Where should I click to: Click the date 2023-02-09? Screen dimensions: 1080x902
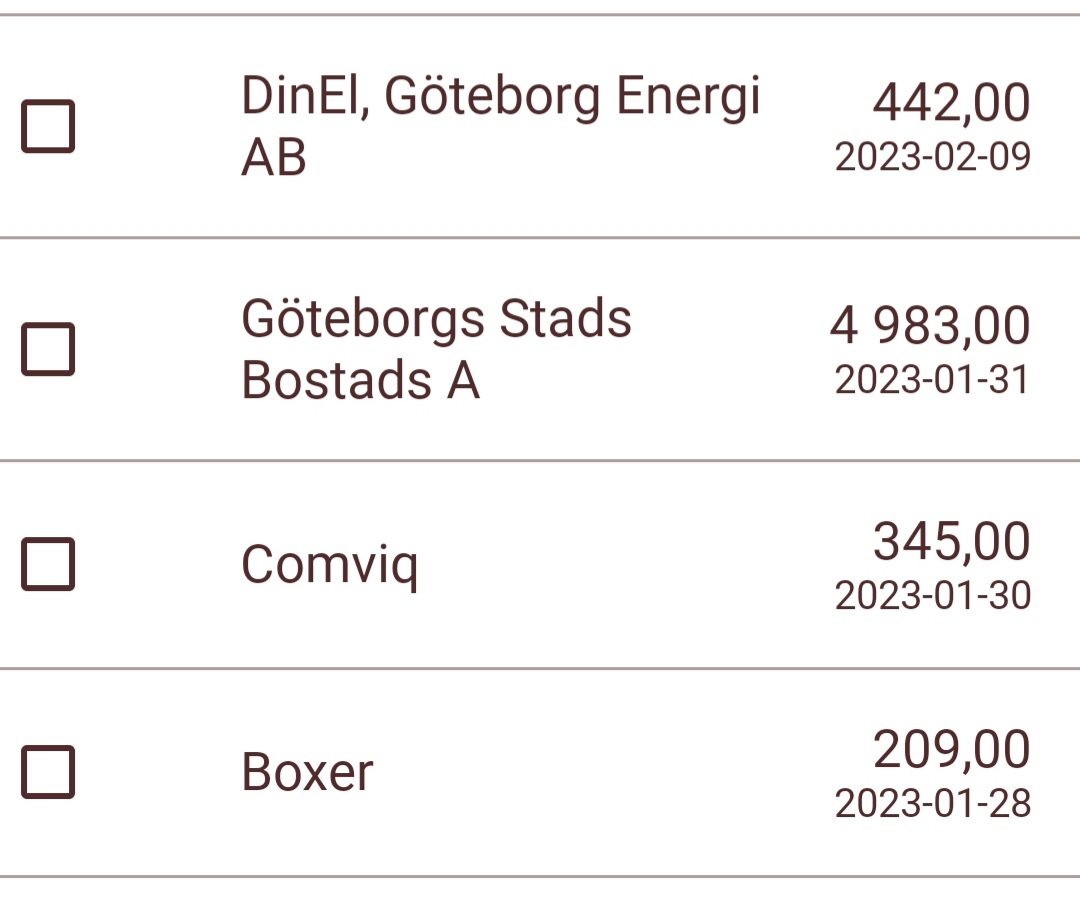coord(932,157)
